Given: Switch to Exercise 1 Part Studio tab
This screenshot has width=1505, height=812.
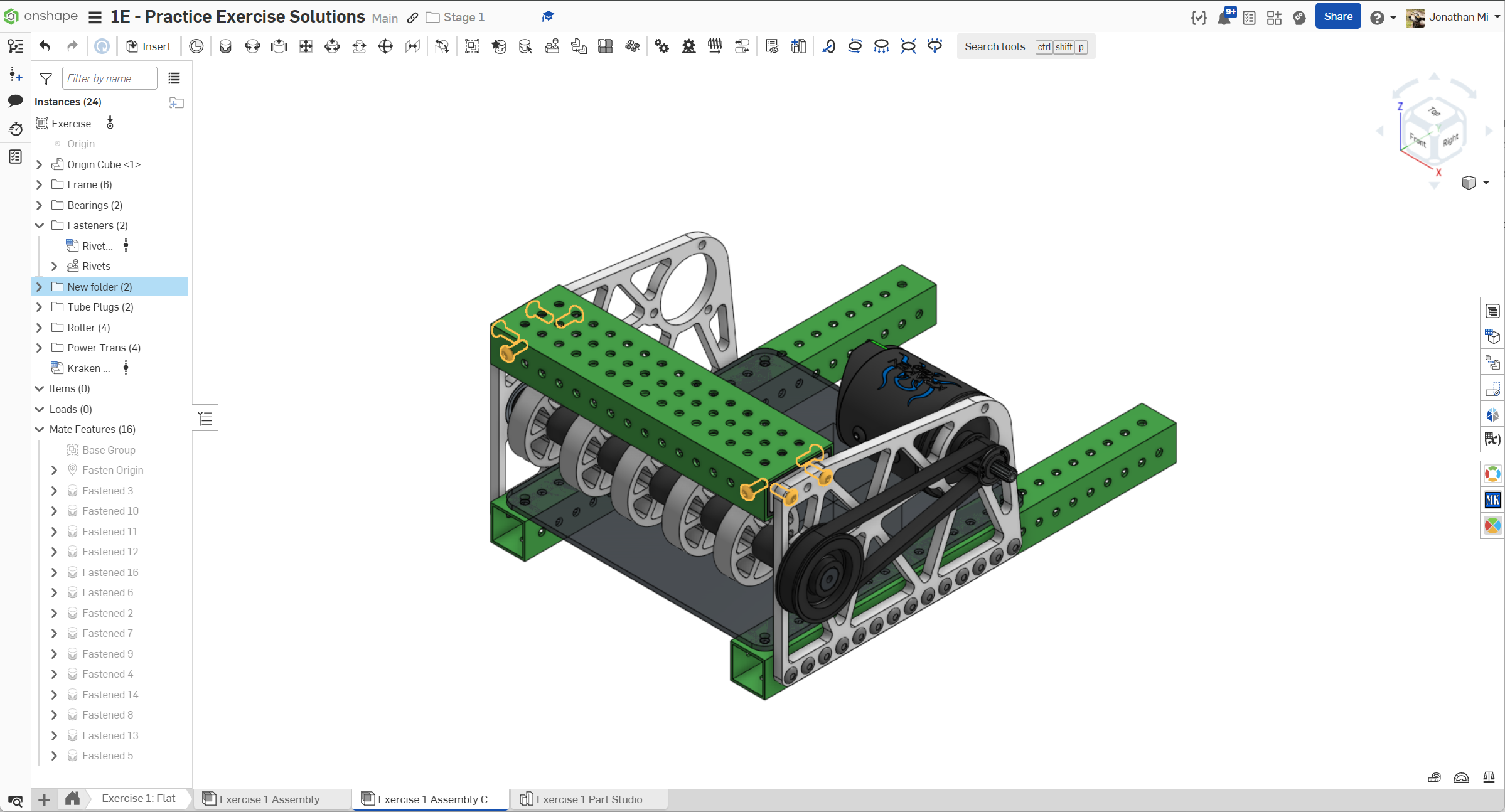Looking at the screenshot, I should 588,799.
